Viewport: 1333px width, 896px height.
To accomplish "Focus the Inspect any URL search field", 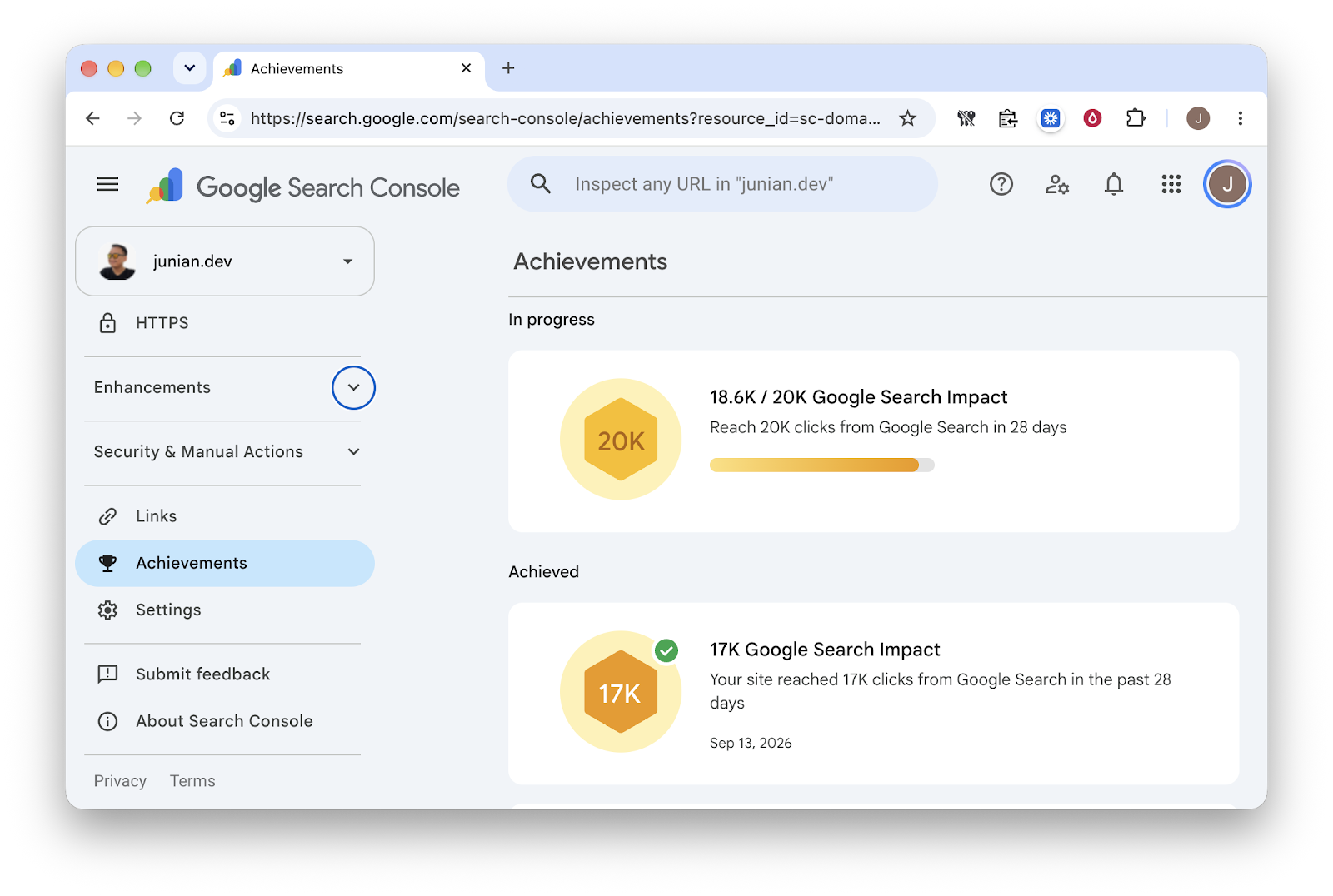I will (722, 184).
